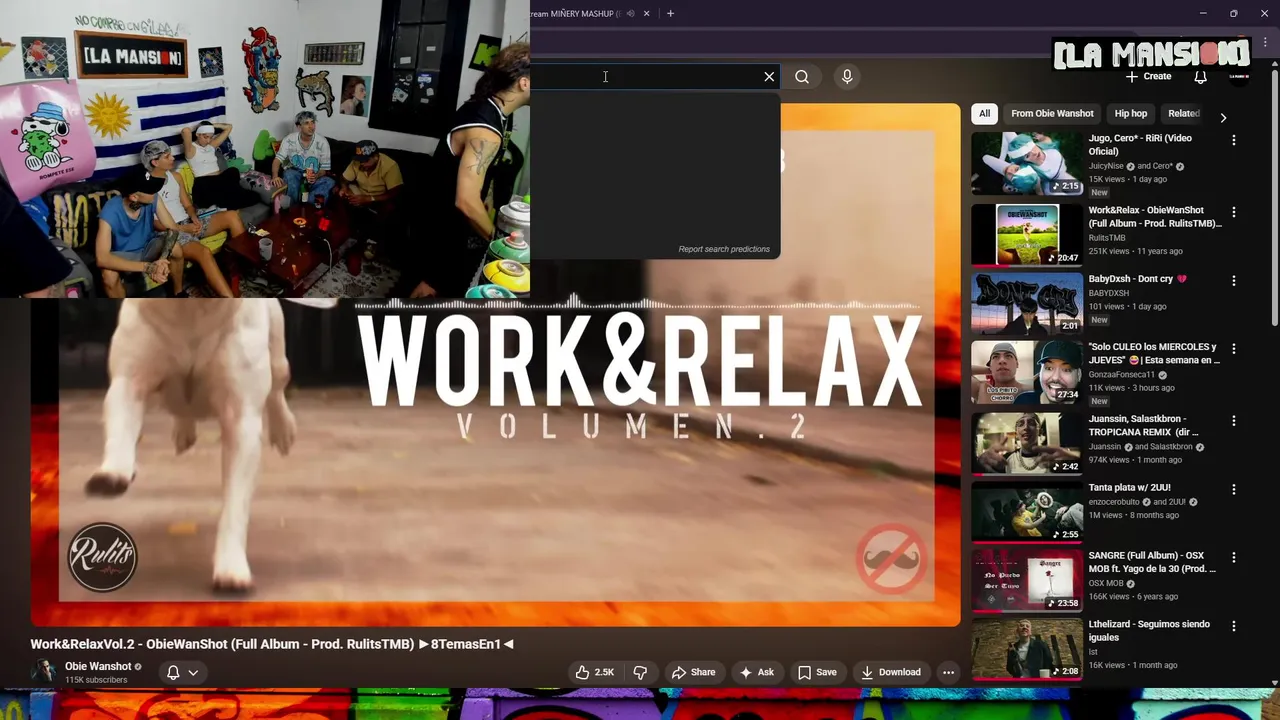Click the enzocerobulto channel name

1115,502
